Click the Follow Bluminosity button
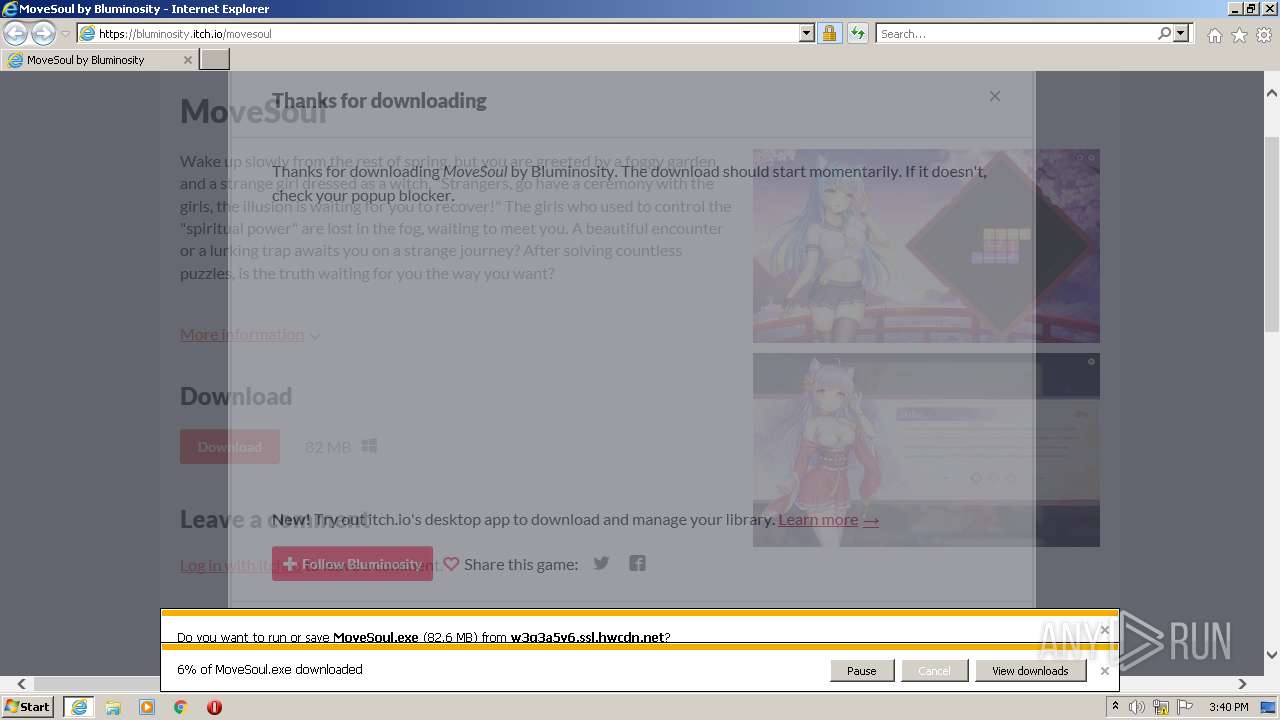 point(352,564)
